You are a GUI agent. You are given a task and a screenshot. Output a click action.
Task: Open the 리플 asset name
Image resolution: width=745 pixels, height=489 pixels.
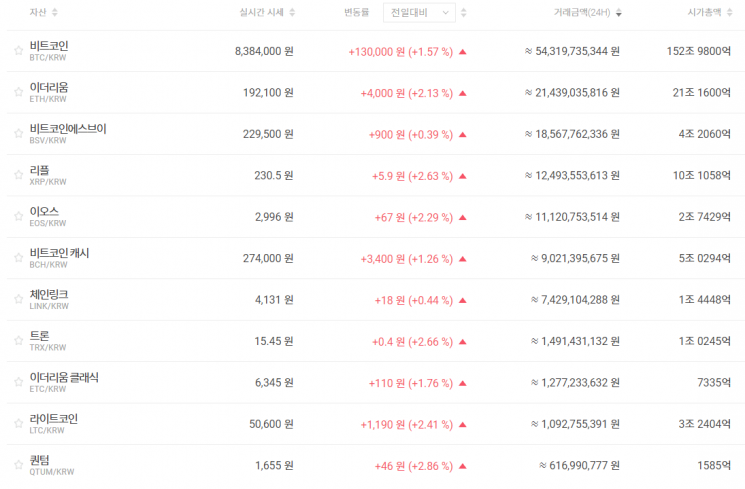(x=39, y=170)
